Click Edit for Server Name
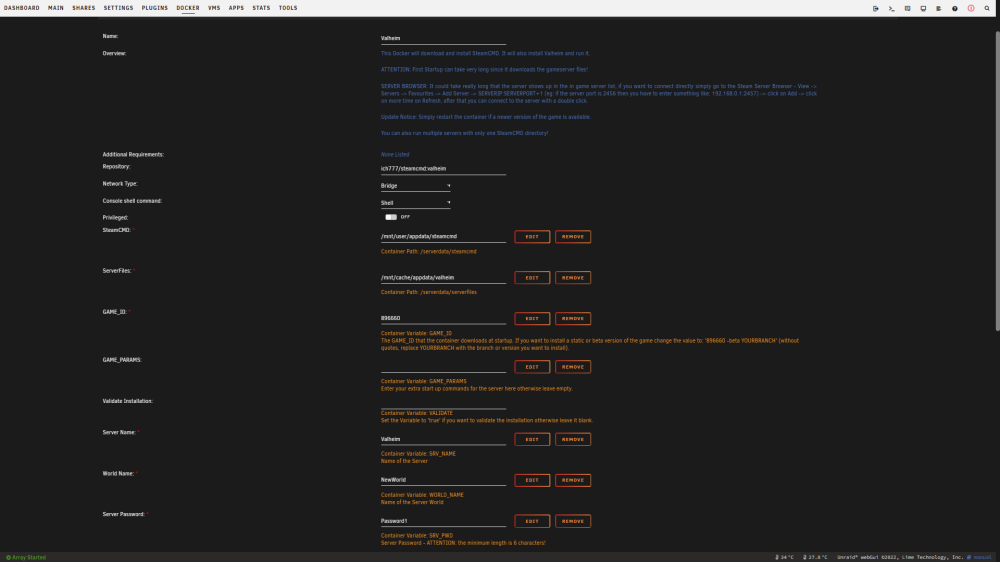Screen dimensions: 1000x562 tap(532, 440)
